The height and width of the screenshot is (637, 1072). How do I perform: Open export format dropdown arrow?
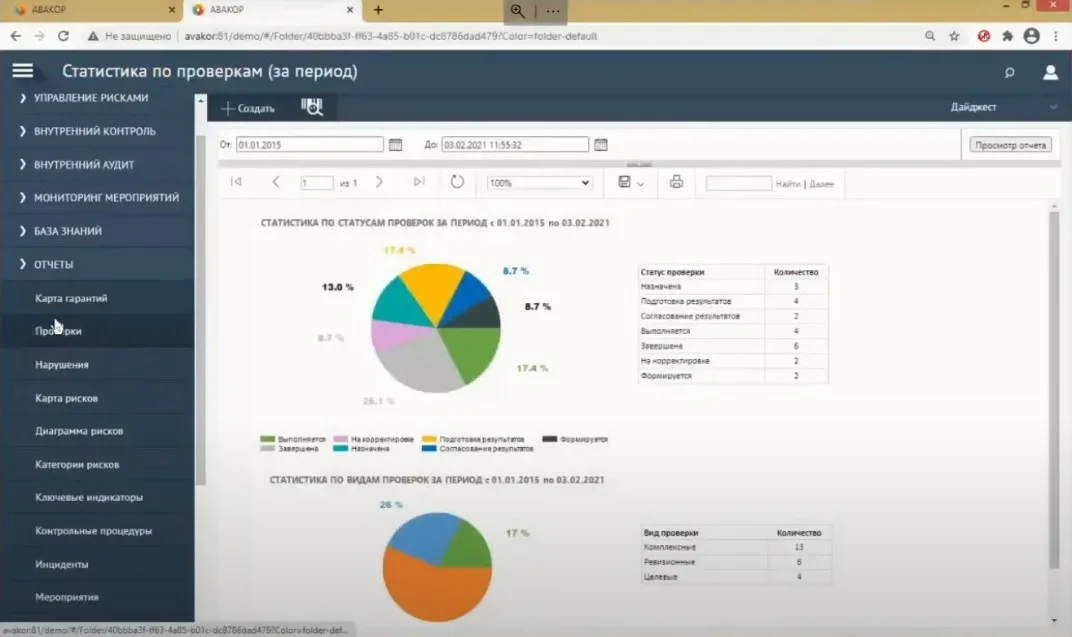(641, 183)
